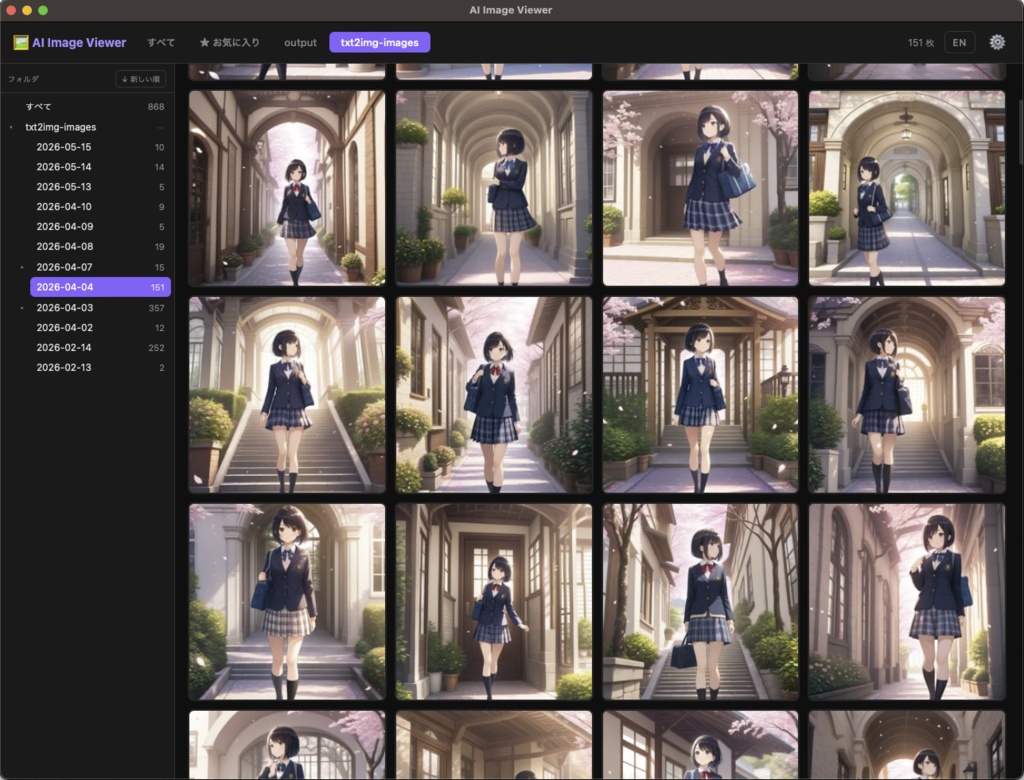Open folder 2026-05-14
This screenshot has height=780, width=1024.
pyautogui.click(x=100, y=167)
